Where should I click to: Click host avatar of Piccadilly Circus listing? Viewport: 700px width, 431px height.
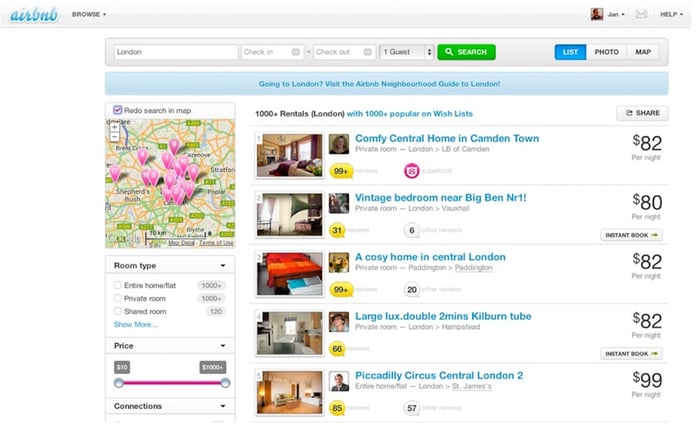click(x=339, y=381)
